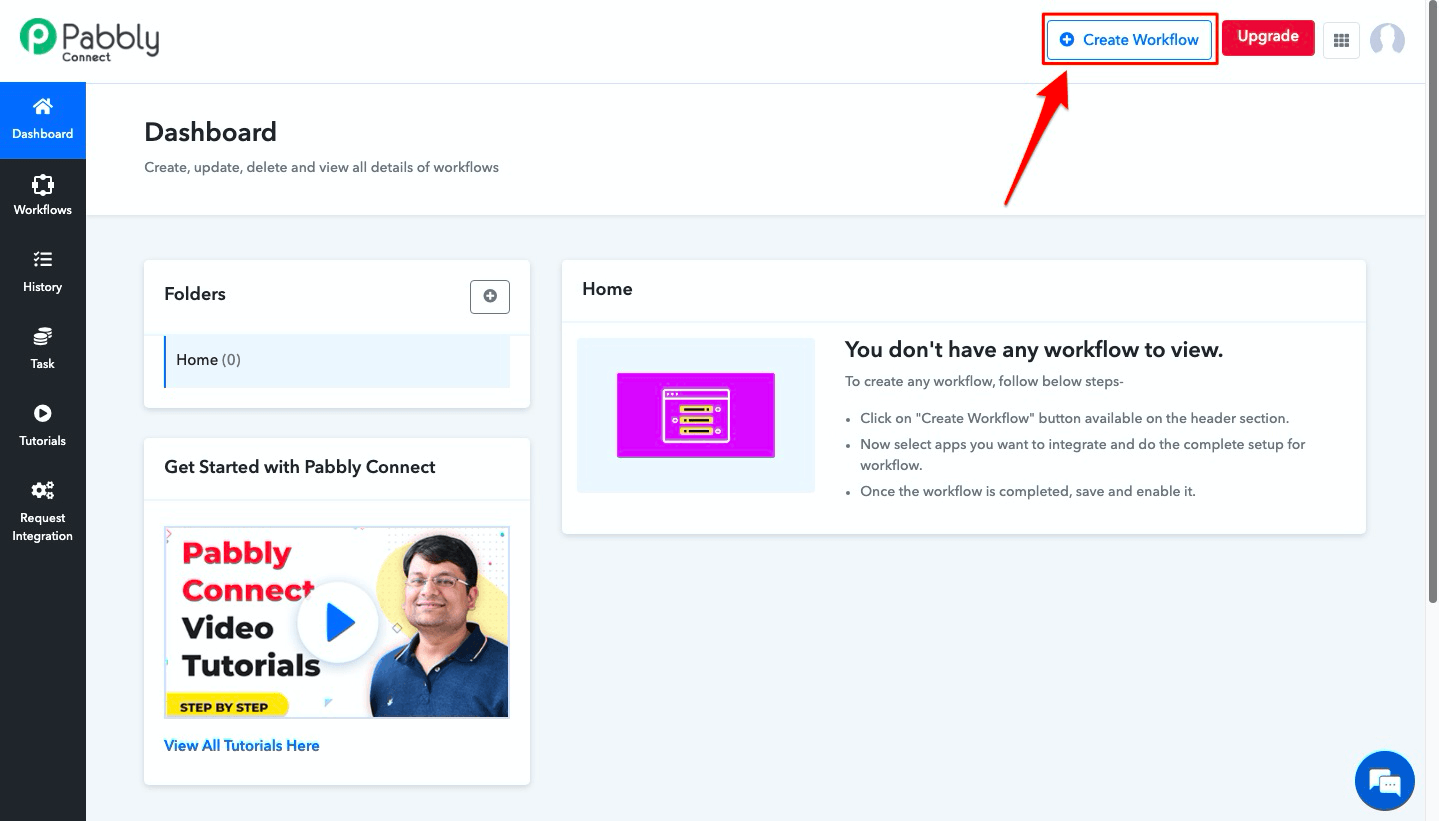Click the red Upgrade button
Screen dimensions: 1439x821
point(1268,37)
